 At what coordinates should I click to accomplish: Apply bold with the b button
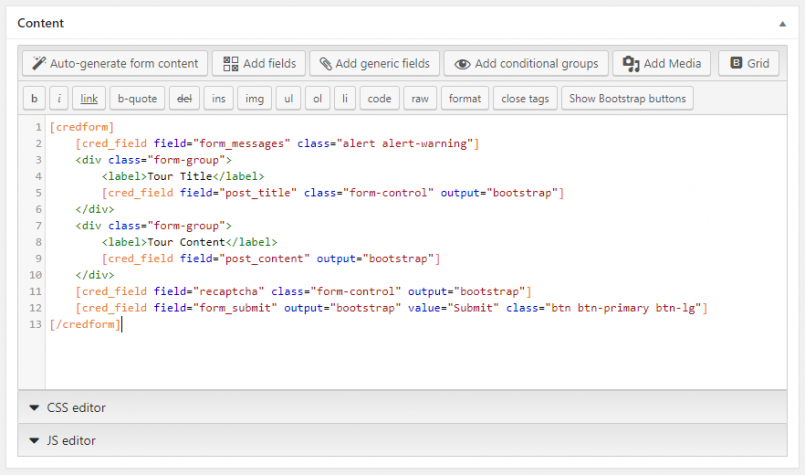34,98
